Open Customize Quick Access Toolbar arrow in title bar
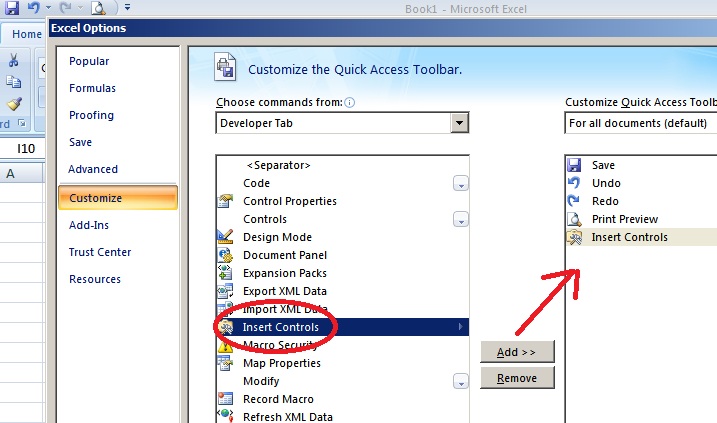 [127, 7]
